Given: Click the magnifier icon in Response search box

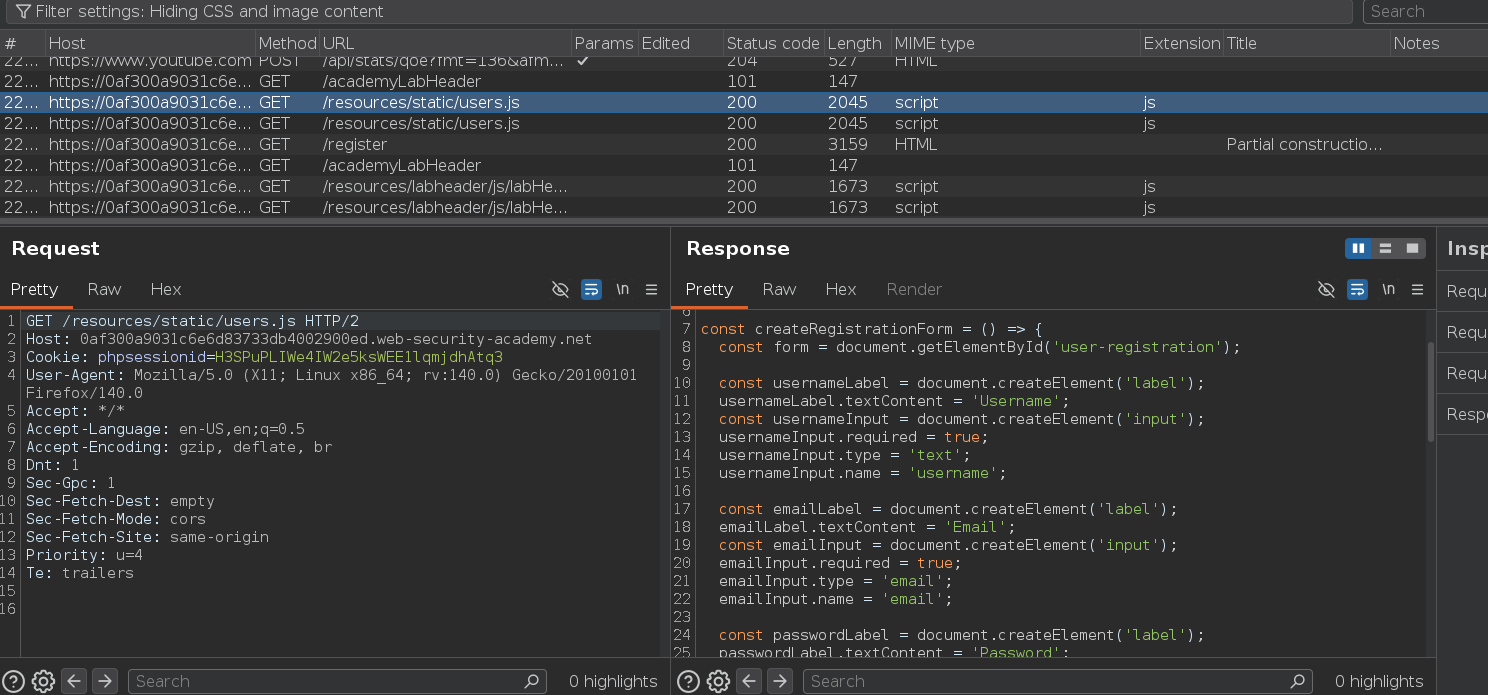Looking at the screenshot, I should [1297, 681].
